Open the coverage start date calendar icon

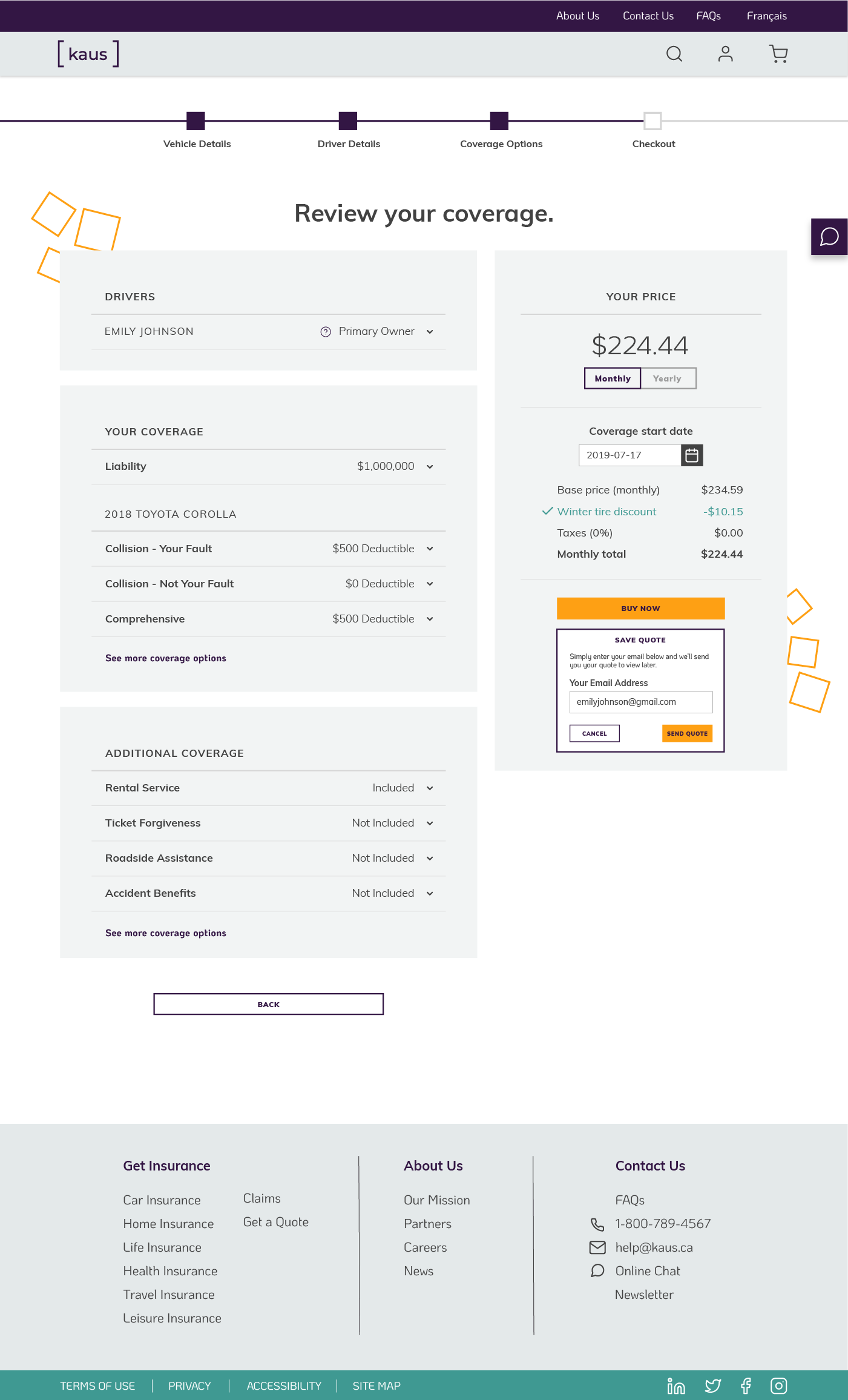pyautogui.click(x=692, y=455)
